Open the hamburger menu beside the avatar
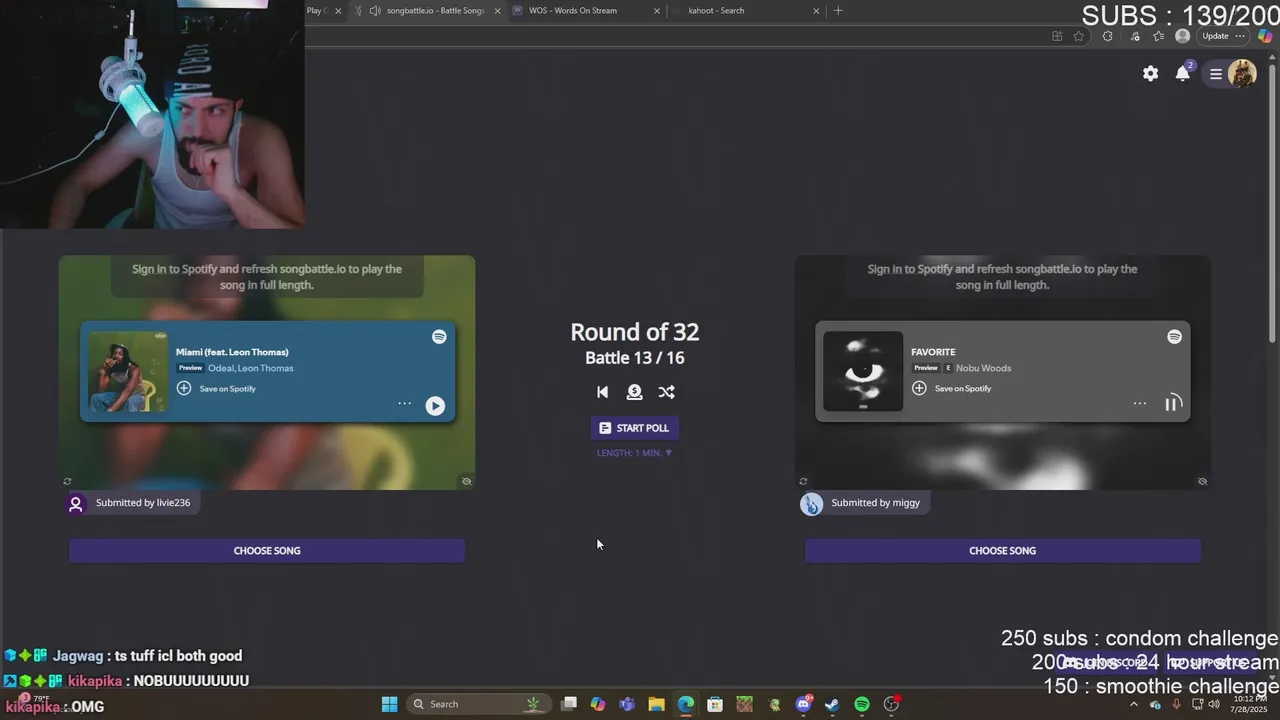1280x720 pixels. point(1216,73)
